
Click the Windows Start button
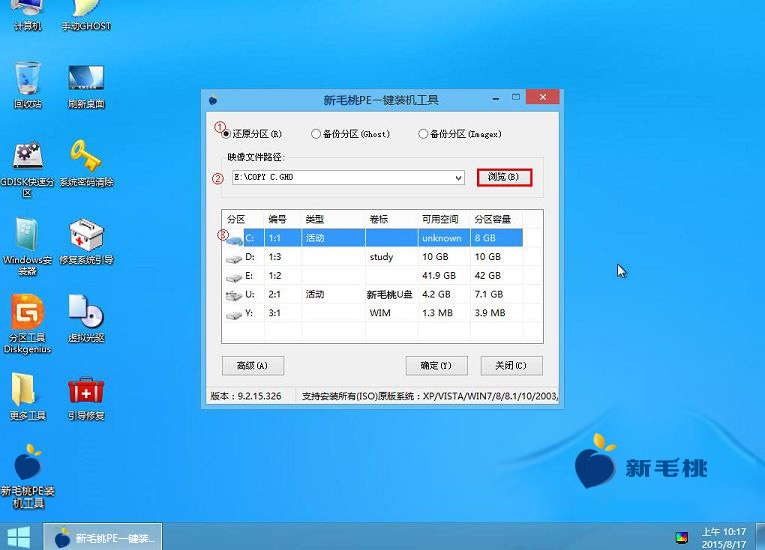pyautogui.click(x=19, y=537)
